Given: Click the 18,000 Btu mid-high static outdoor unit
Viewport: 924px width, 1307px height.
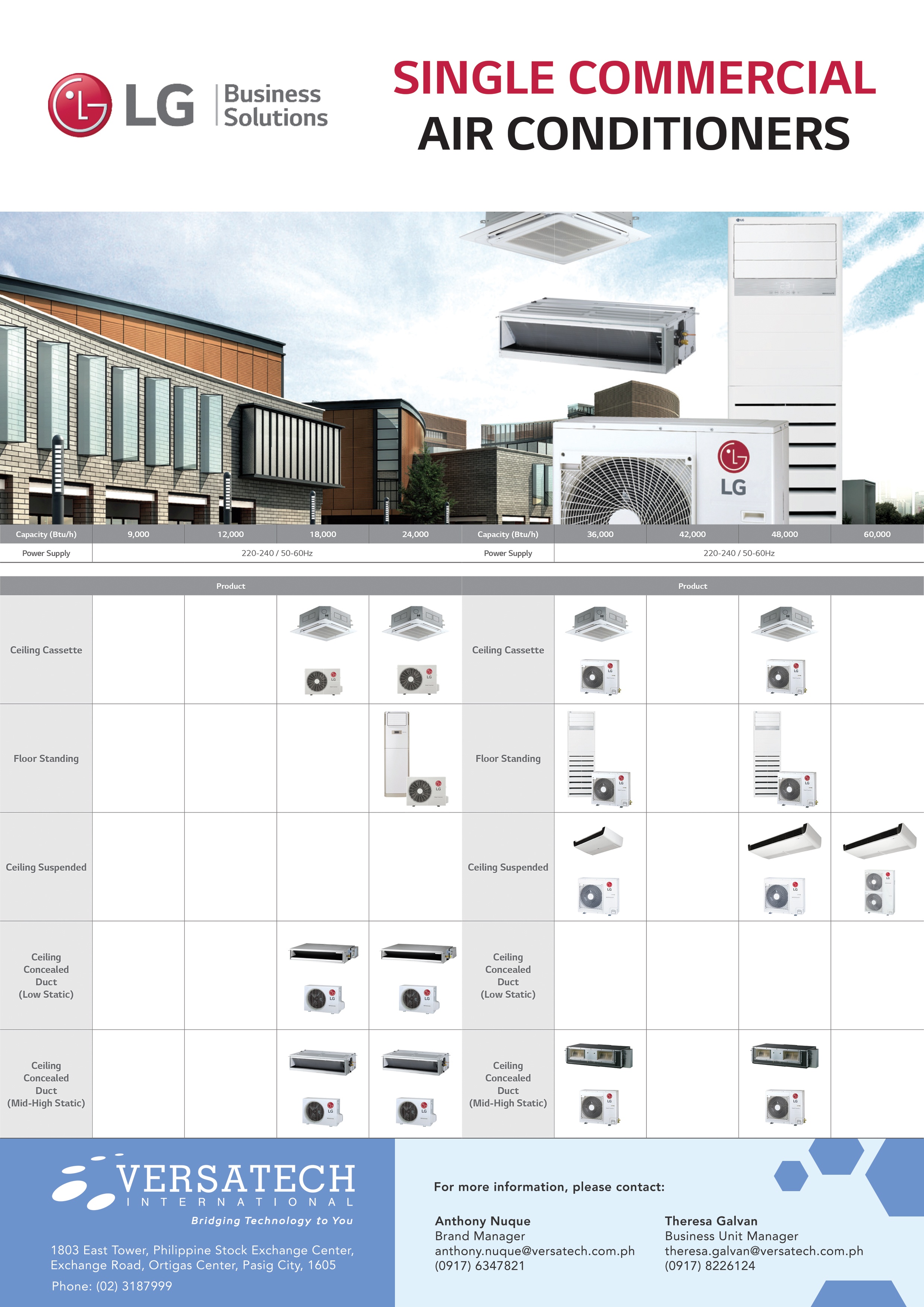Looking at the screenshot, I should pos(323,1111).
